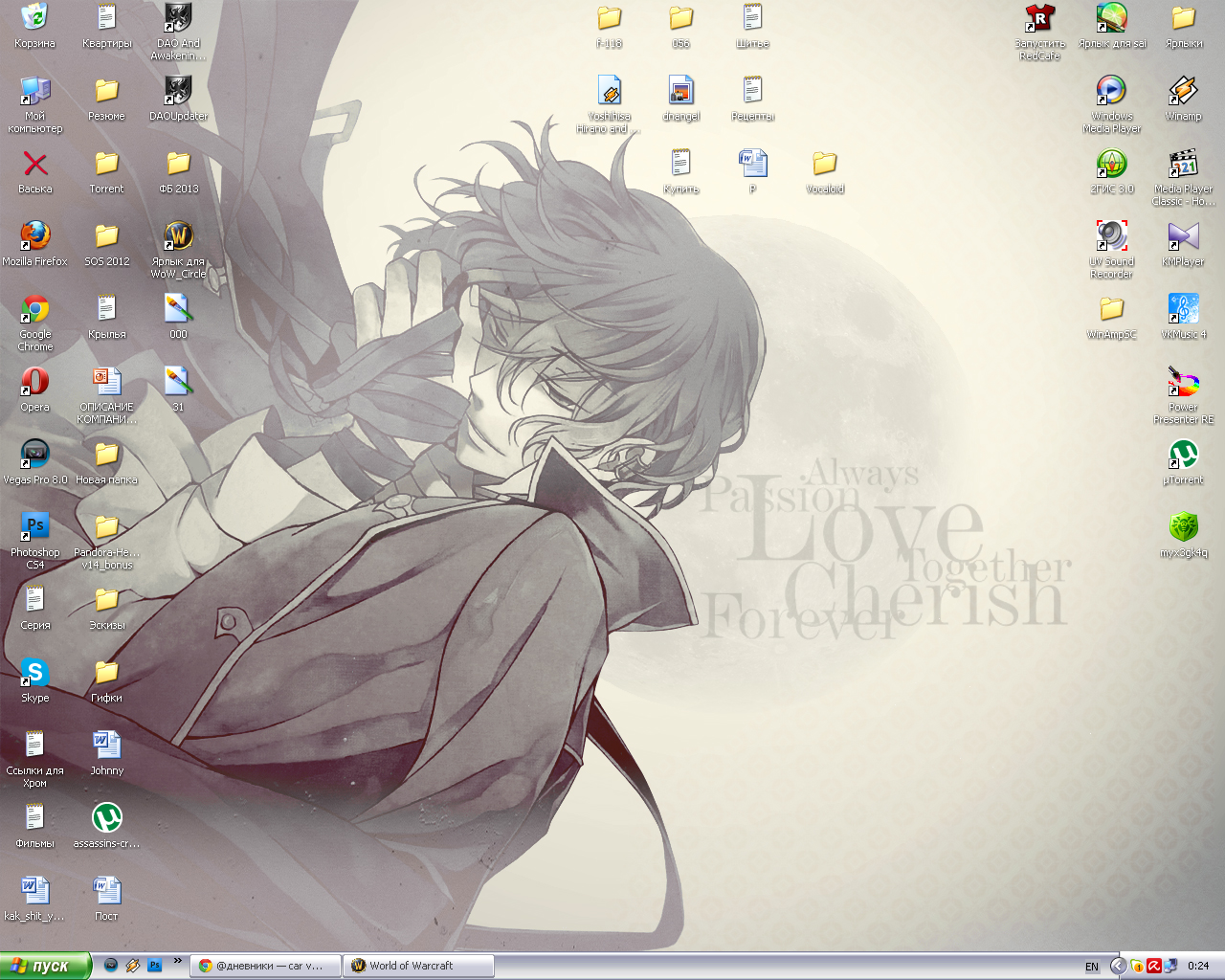The width and height of the screenshot is (1225, 980).
Task: Expand hidden system tray icons arrow
Action: click(x=1117, y=966)
